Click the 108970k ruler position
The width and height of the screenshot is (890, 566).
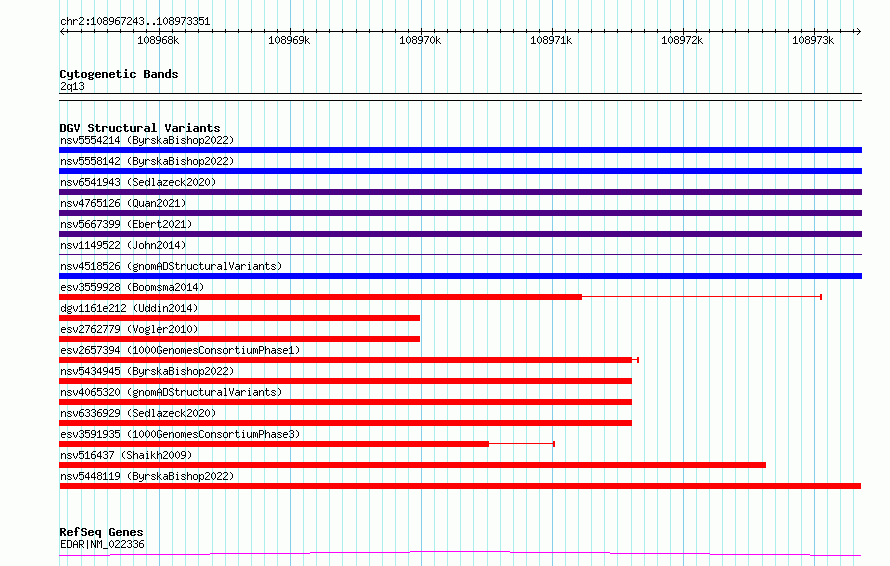point(420,40)
